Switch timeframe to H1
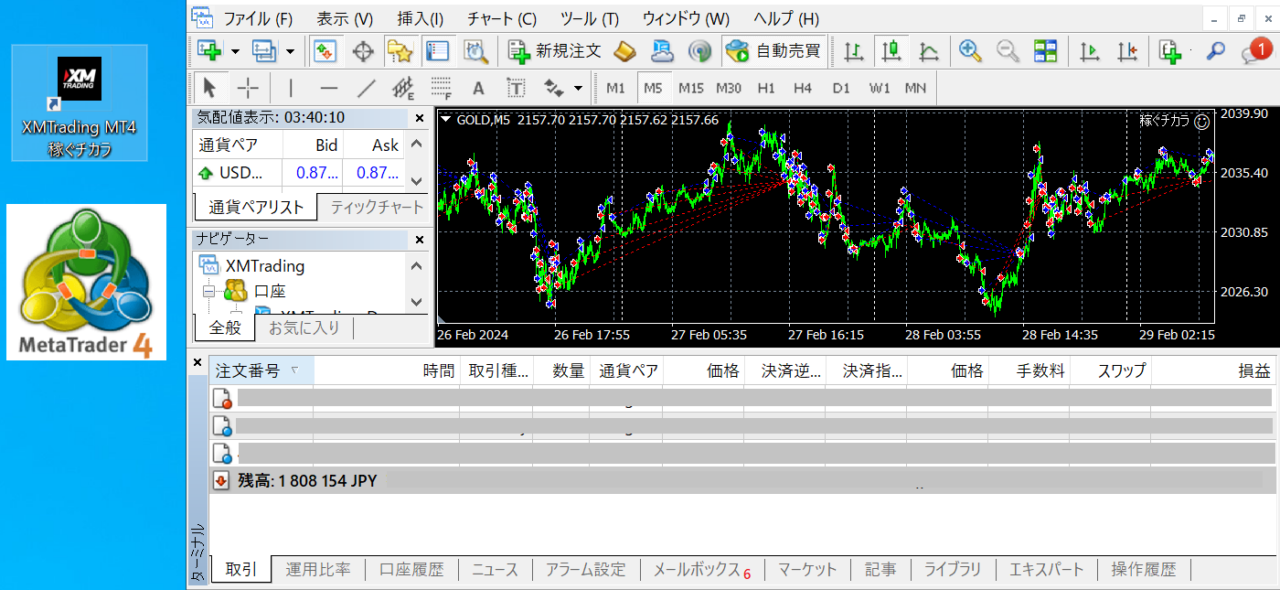 click(766, 88)
